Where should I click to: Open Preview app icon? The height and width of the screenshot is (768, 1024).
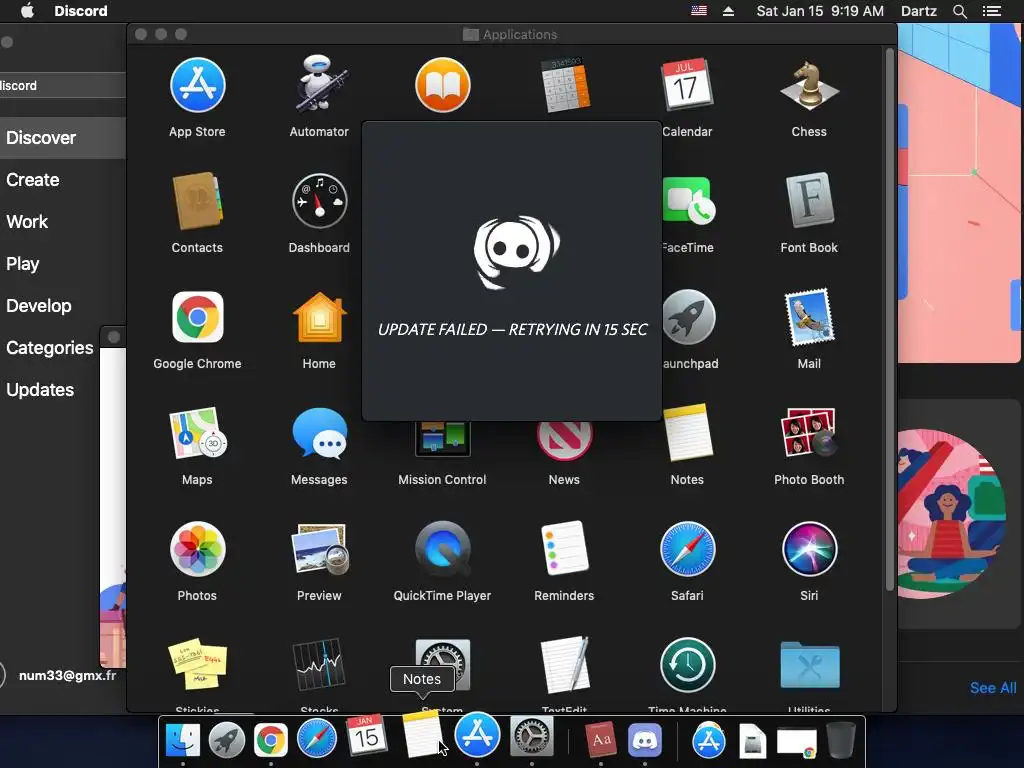(x=319, y=549)
